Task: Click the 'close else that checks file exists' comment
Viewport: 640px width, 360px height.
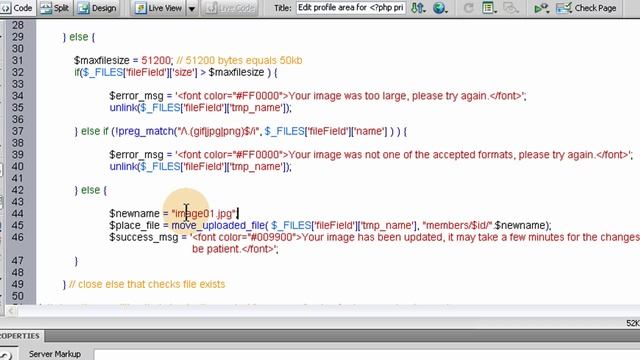Action: tap(147, 284)
